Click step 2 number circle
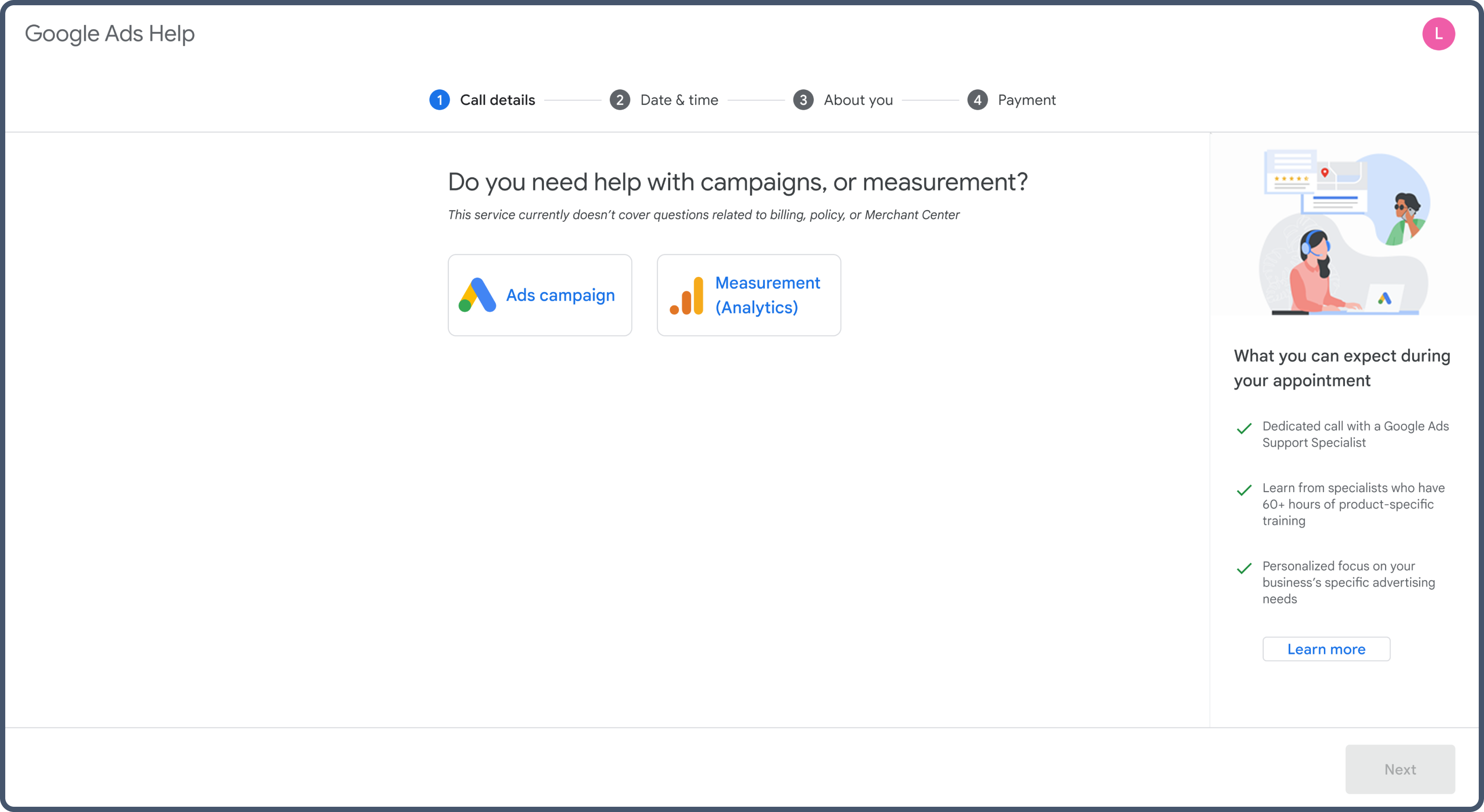Image resolution: width=1484 pixels, height=812 pixels. pyautogui.click(x=619, y=100)
